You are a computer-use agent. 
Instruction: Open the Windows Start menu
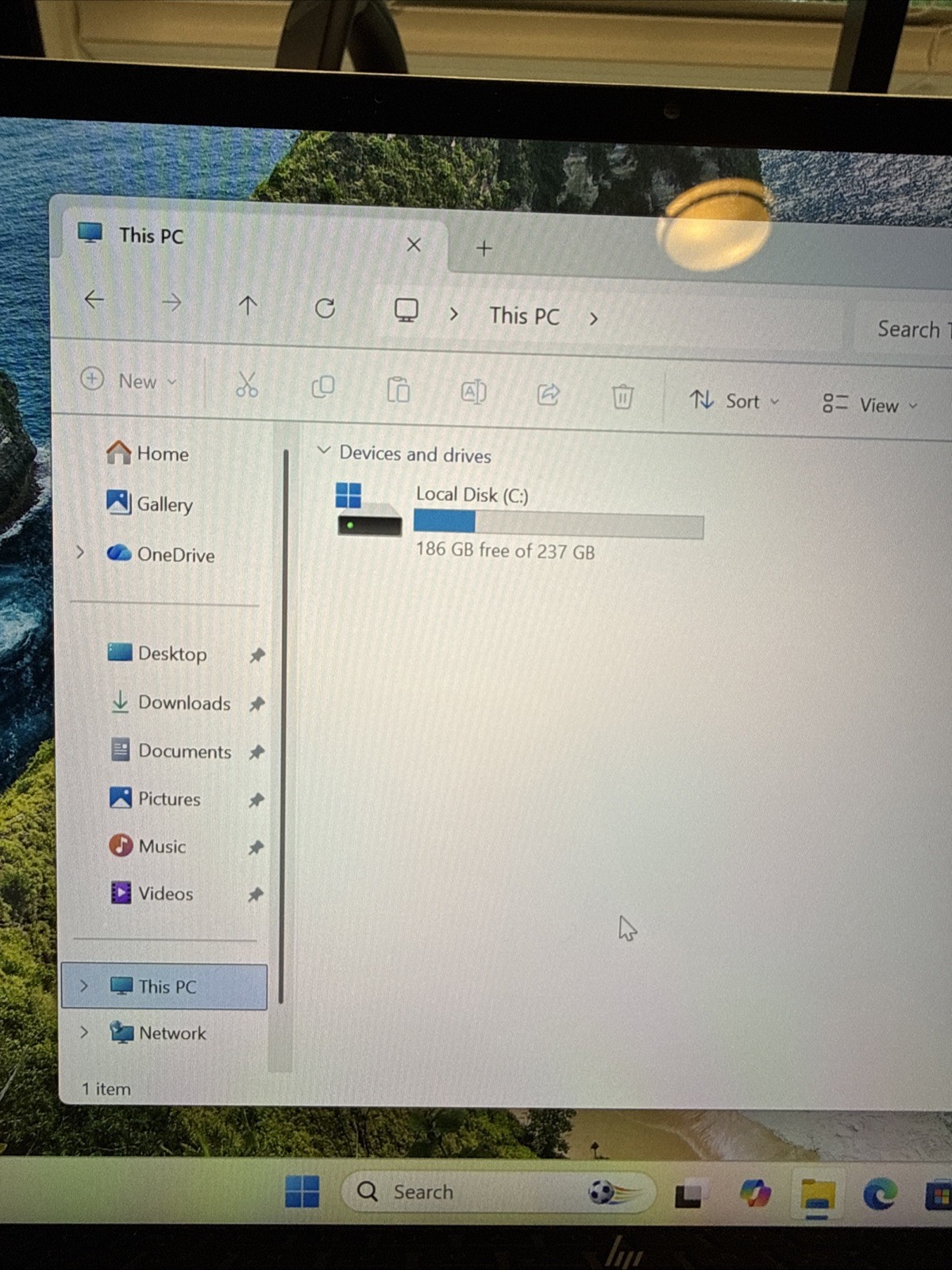tap(302, 1191)
